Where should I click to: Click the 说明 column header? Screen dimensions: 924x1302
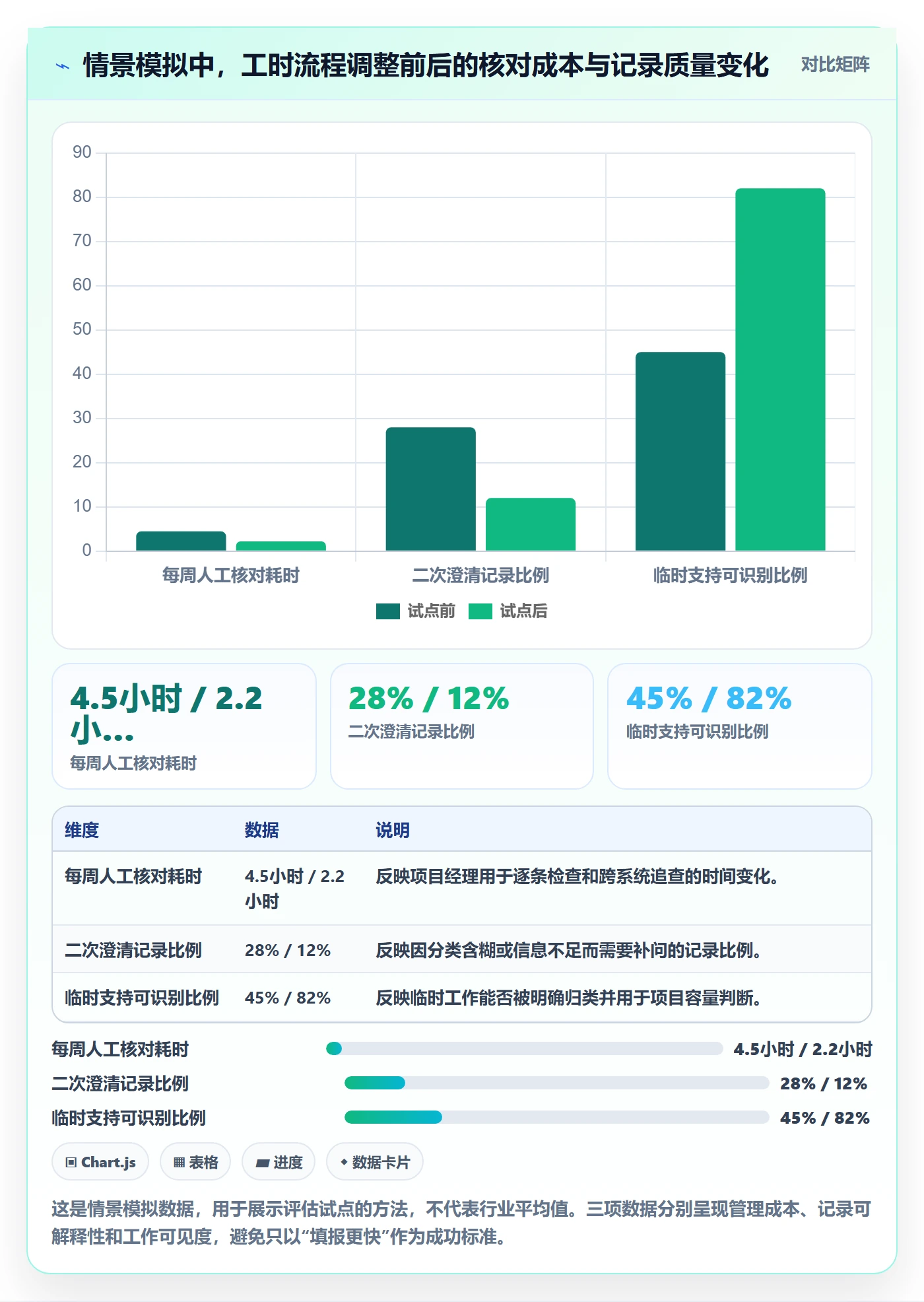tap(393, 830)
